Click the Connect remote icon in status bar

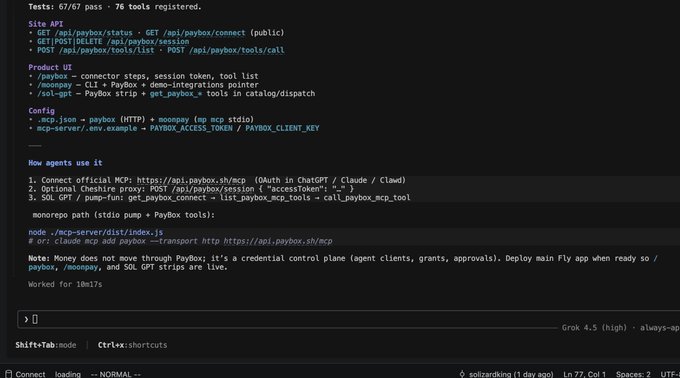pyautogui.click(x=8, y=374)
